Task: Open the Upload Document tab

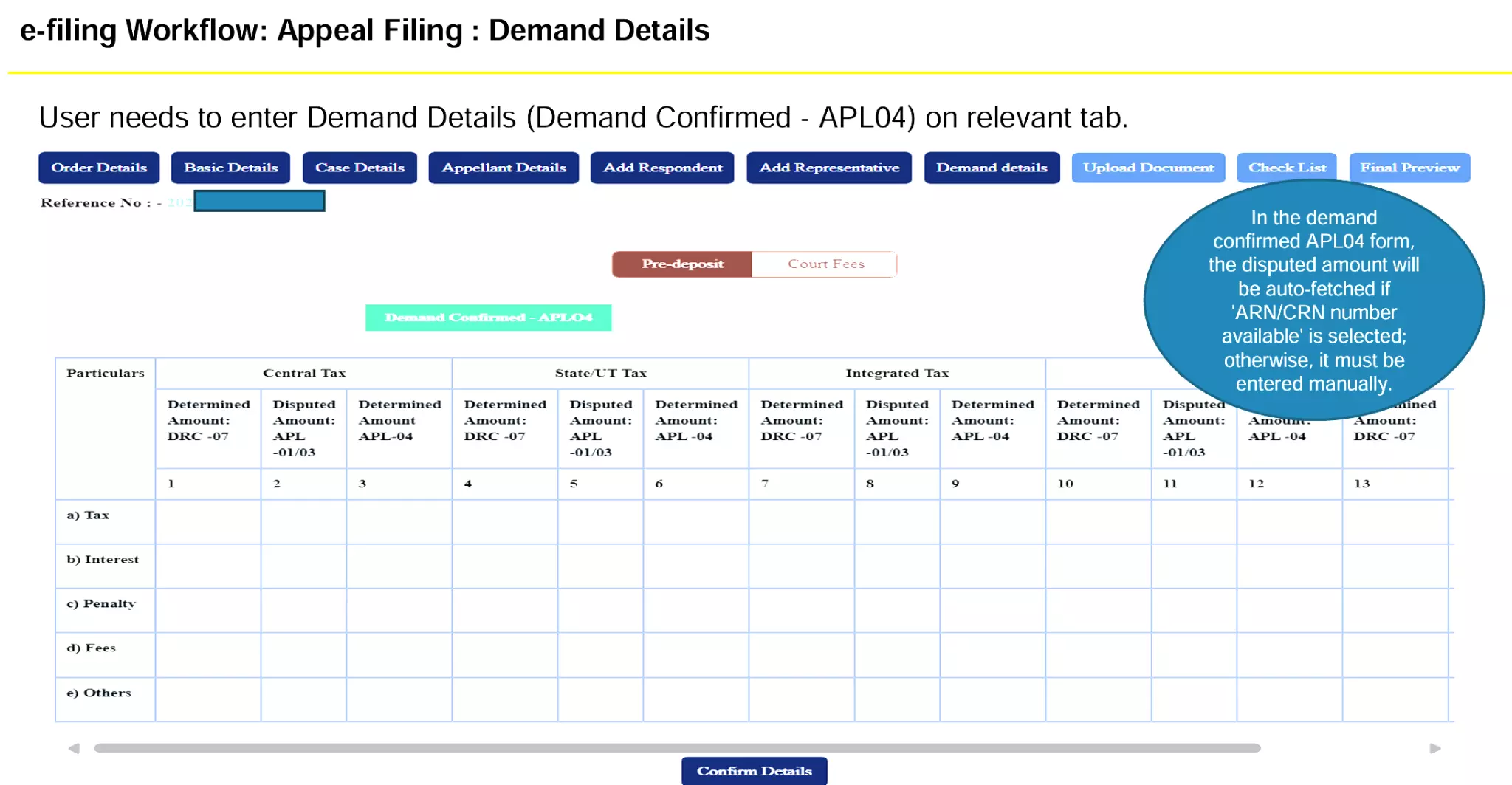Action: point(1148,168)
